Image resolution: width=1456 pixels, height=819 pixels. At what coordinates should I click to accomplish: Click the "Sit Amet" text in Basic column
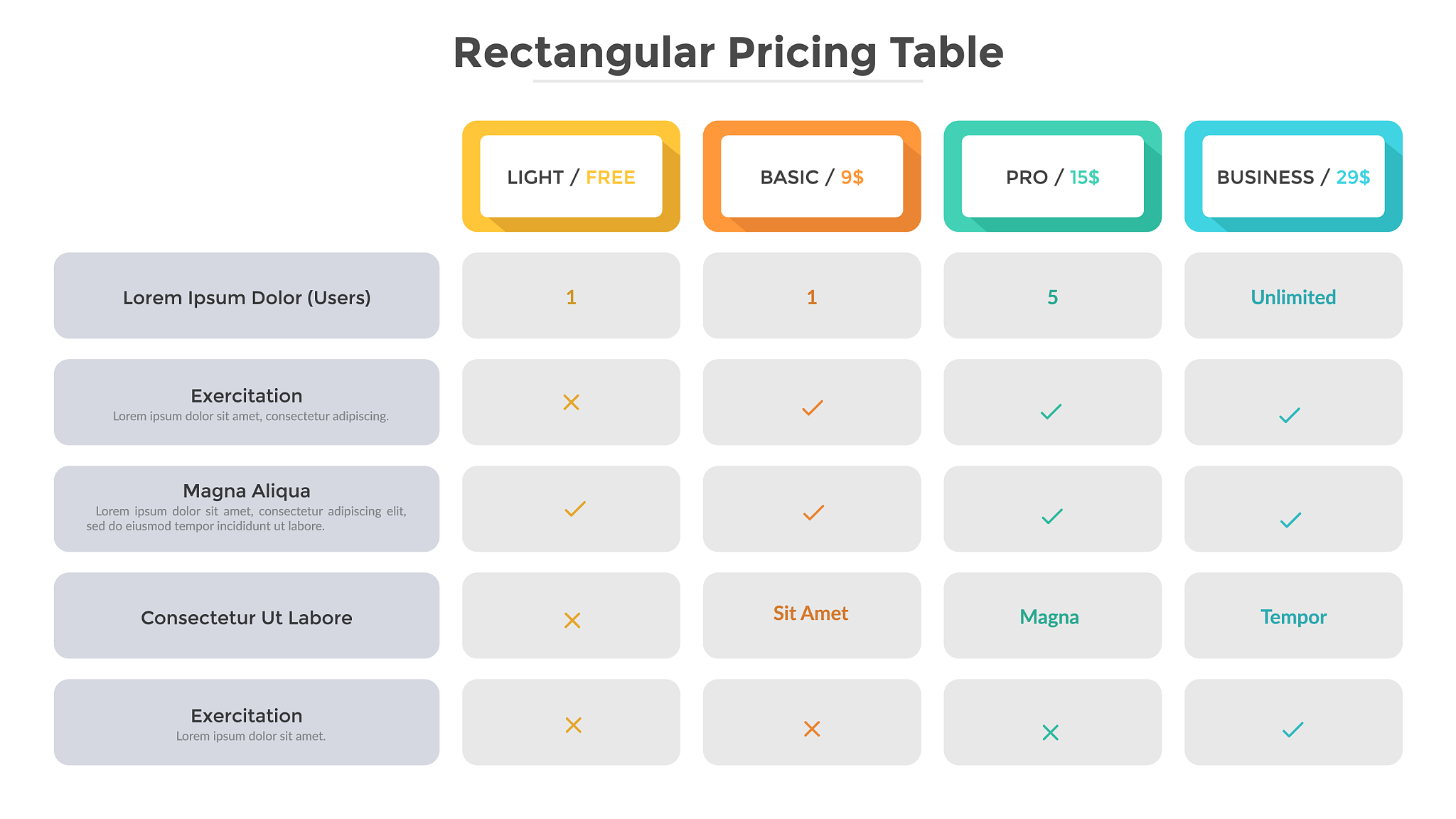click(810, 613)
